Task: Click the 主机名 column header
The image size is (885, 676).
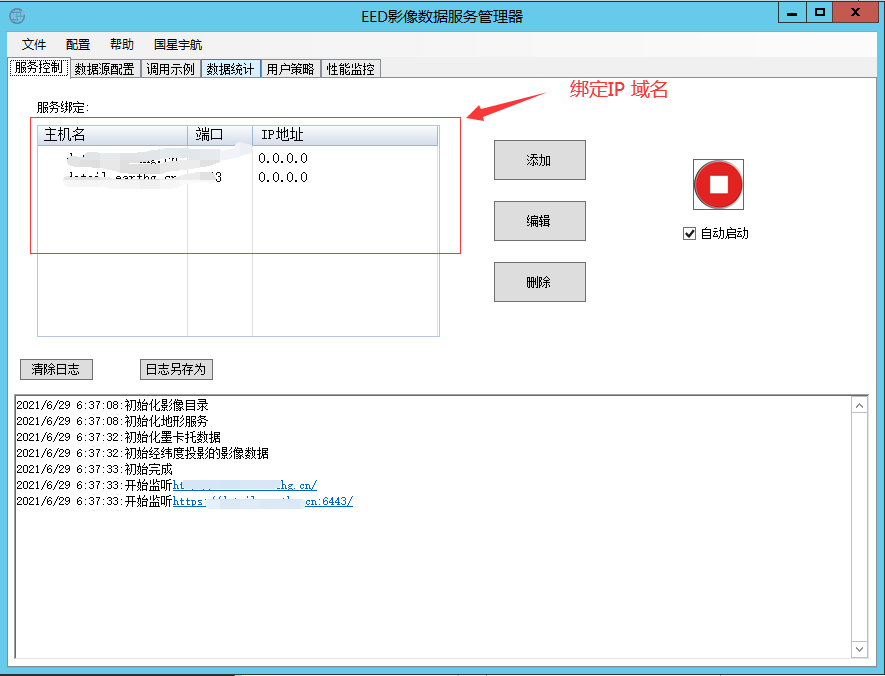Action: 112,135
